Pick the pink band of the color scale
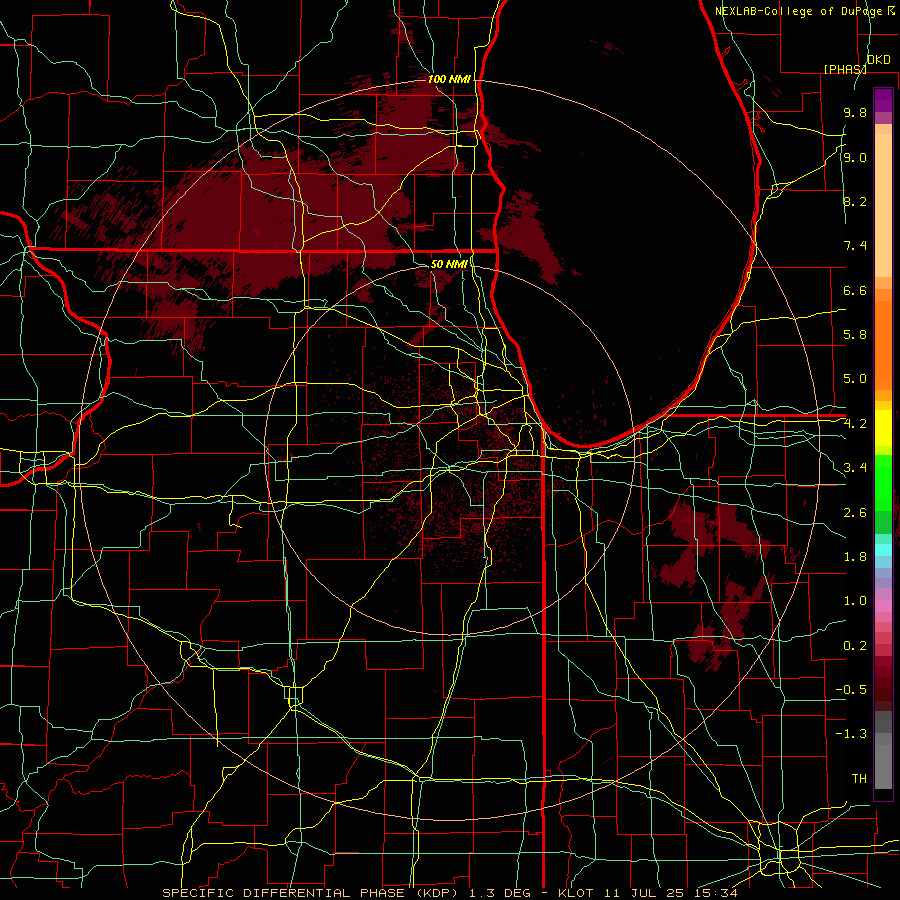Screen dimensions: 900x900 point(883,606)
